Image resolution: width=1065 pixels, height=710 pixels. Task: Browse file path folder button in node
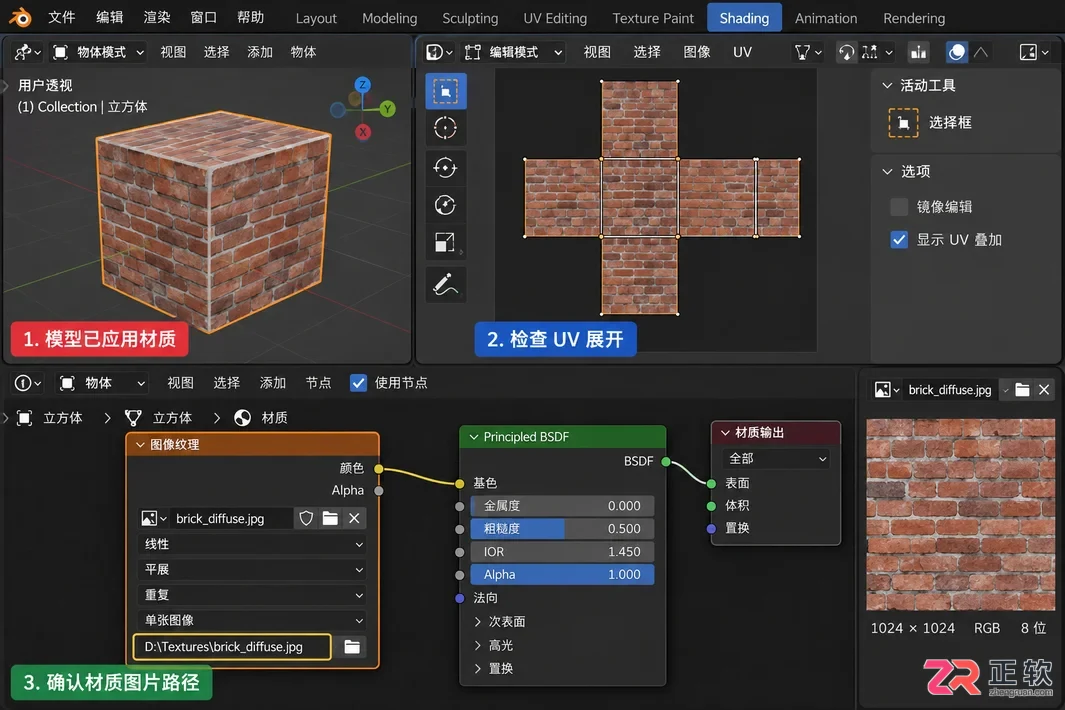(352, 647)
